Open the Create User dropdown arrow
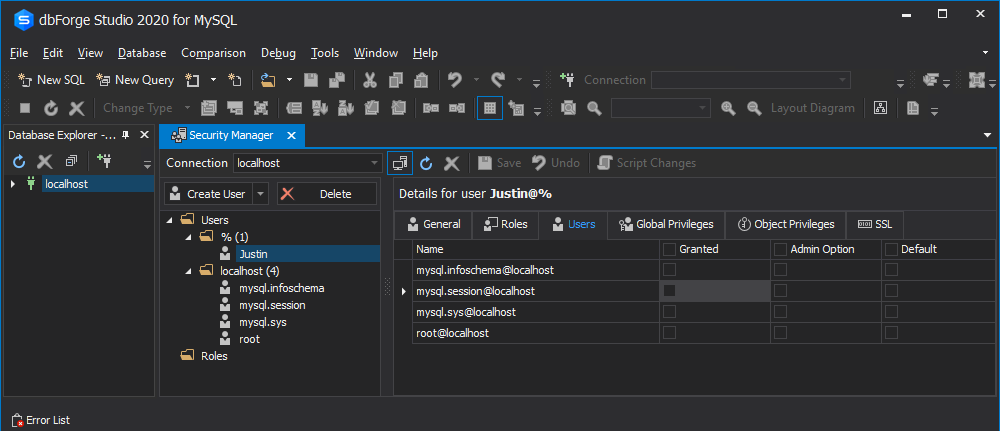 [x=260, y=194]
